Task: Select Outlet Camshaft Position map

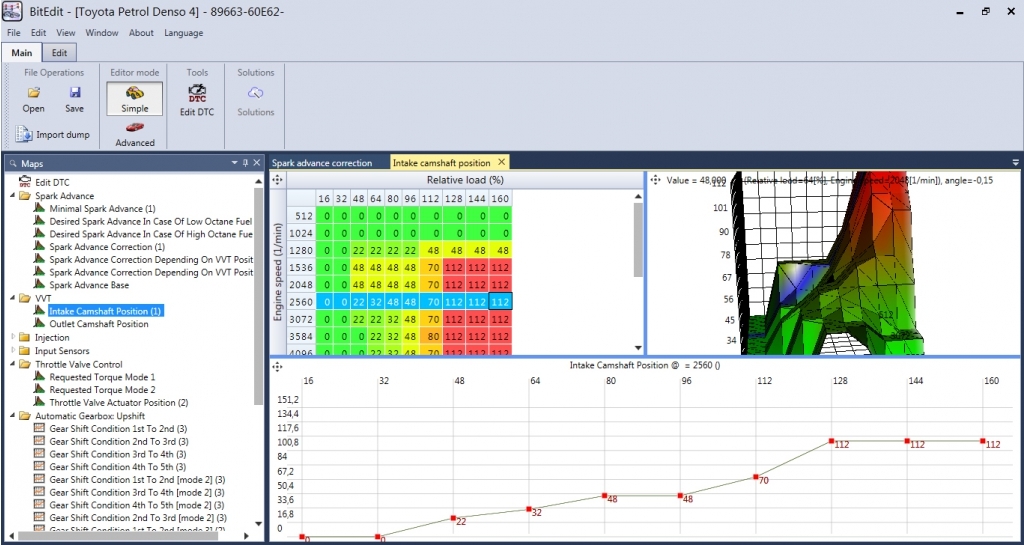Action: tap(99, 324)
